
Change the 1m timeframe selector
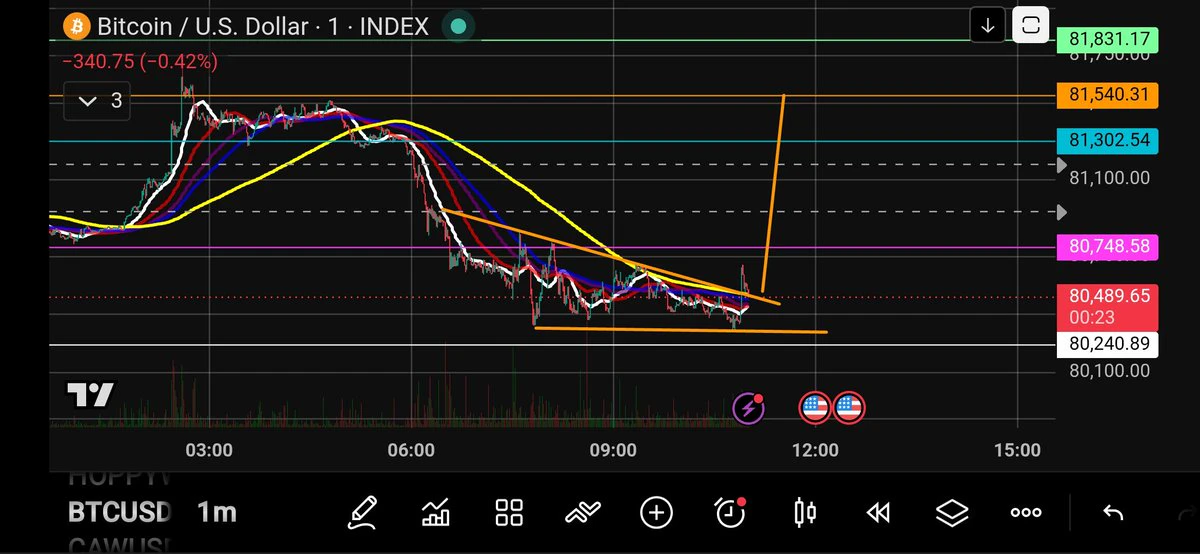click(217, 513)
